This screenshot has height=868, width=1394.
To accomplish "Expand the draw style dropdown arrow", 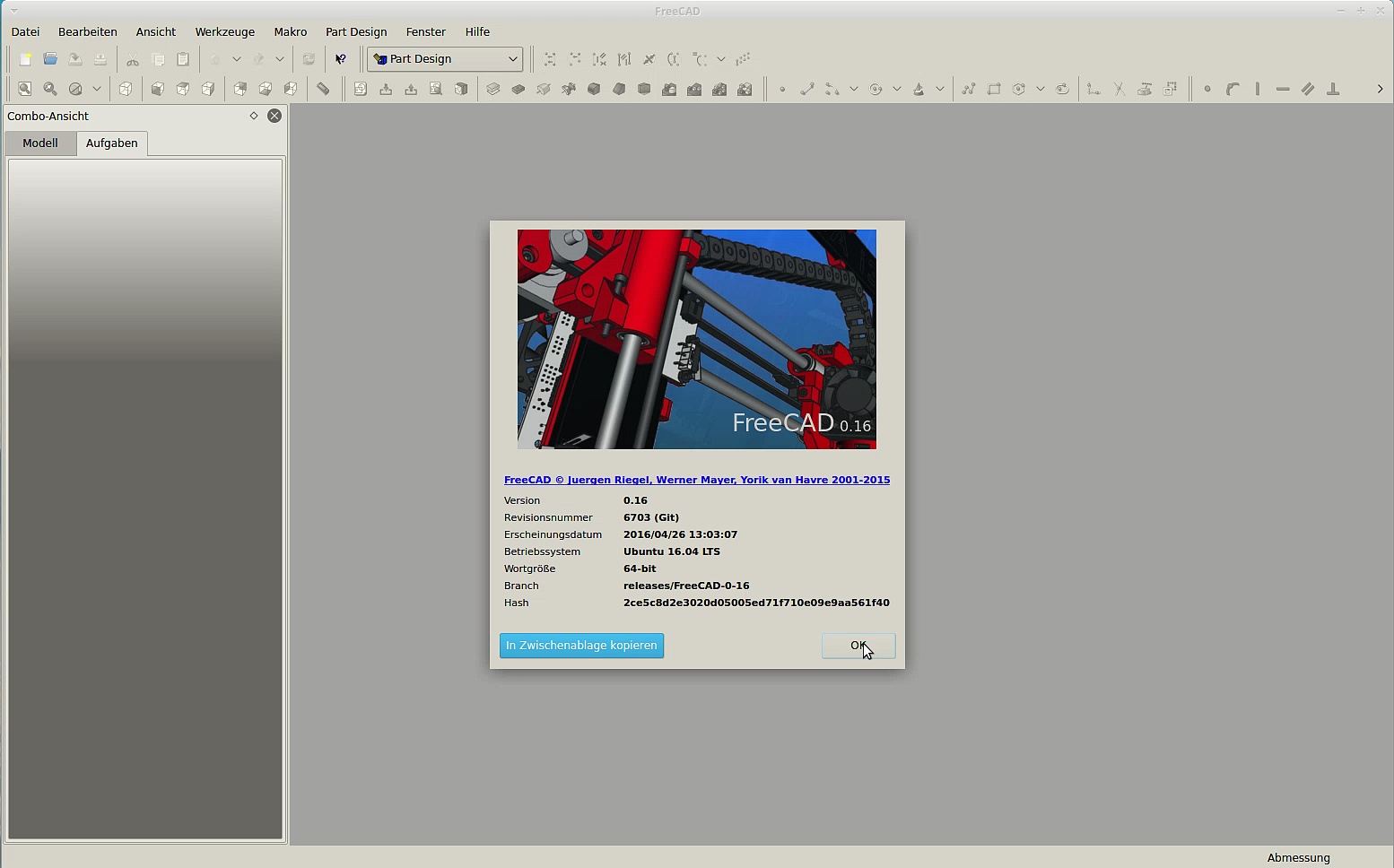I will (97, 89).
